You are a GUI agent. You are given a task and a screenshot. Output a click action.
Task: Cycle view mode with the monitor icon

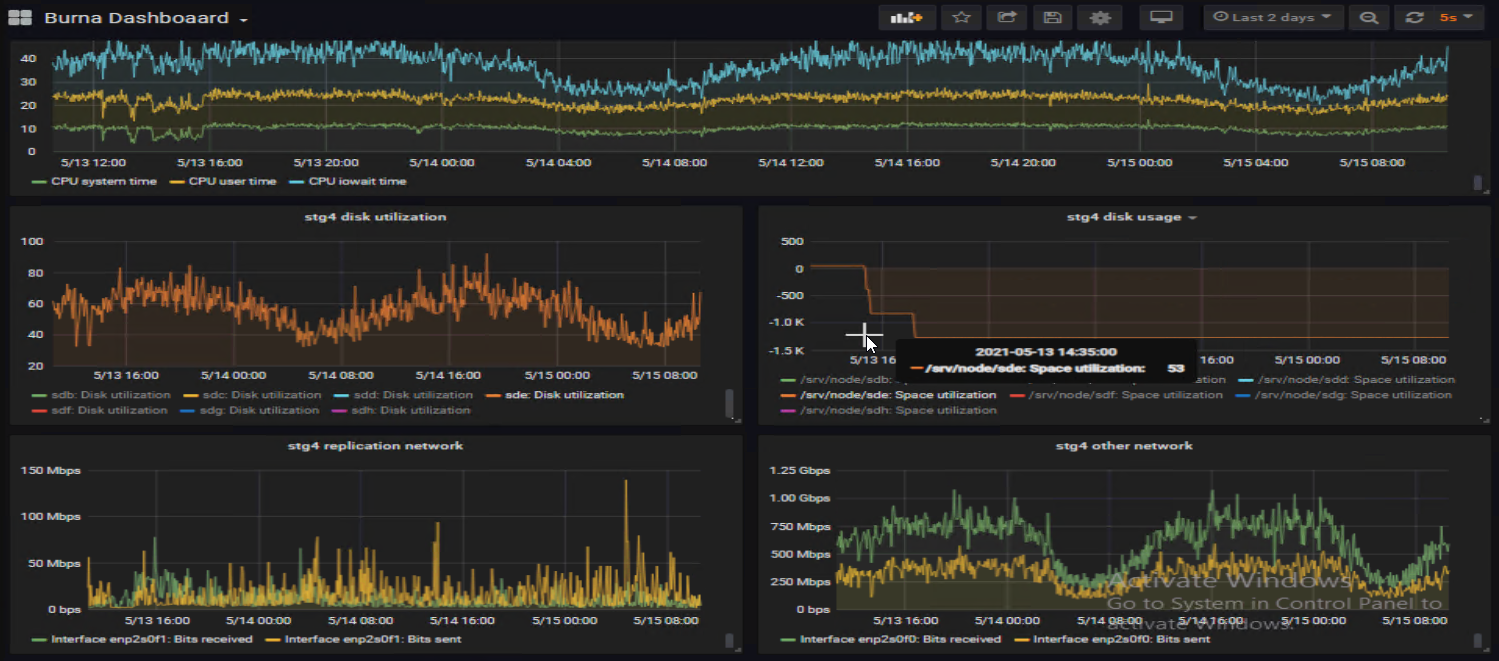1161,18
